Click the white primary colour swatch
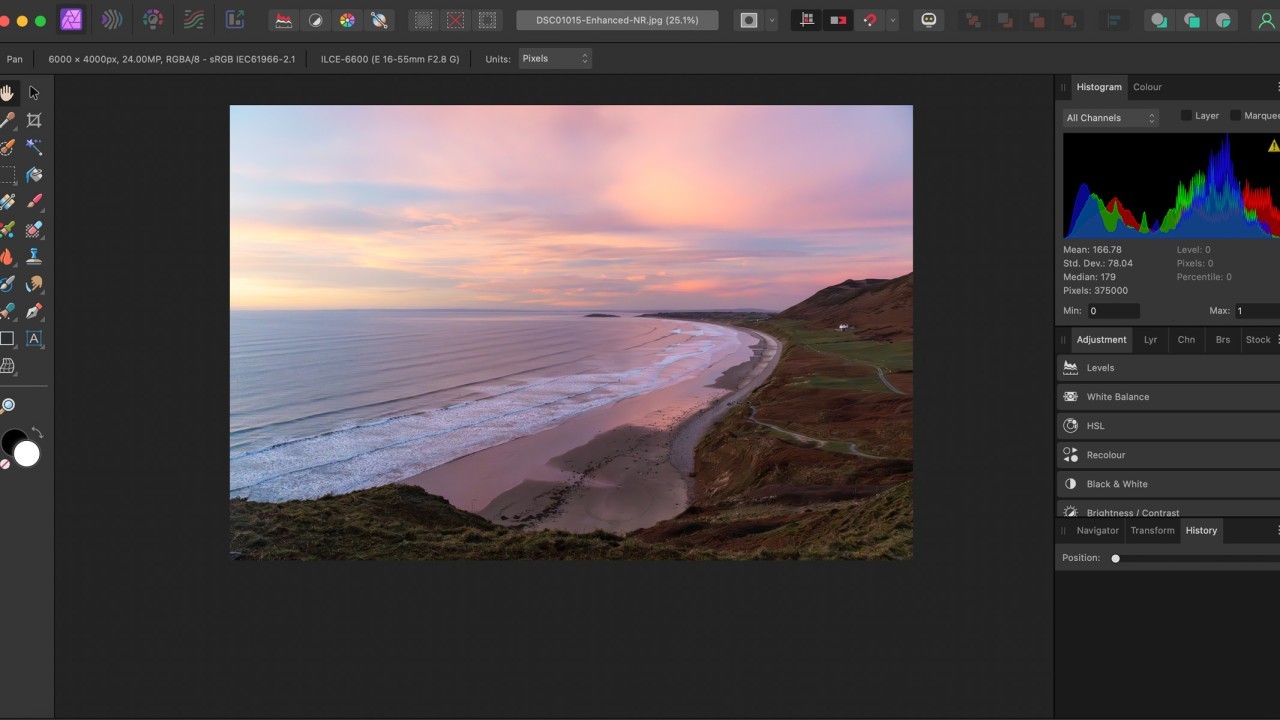Screen dimensions: 1280x720 27,454
